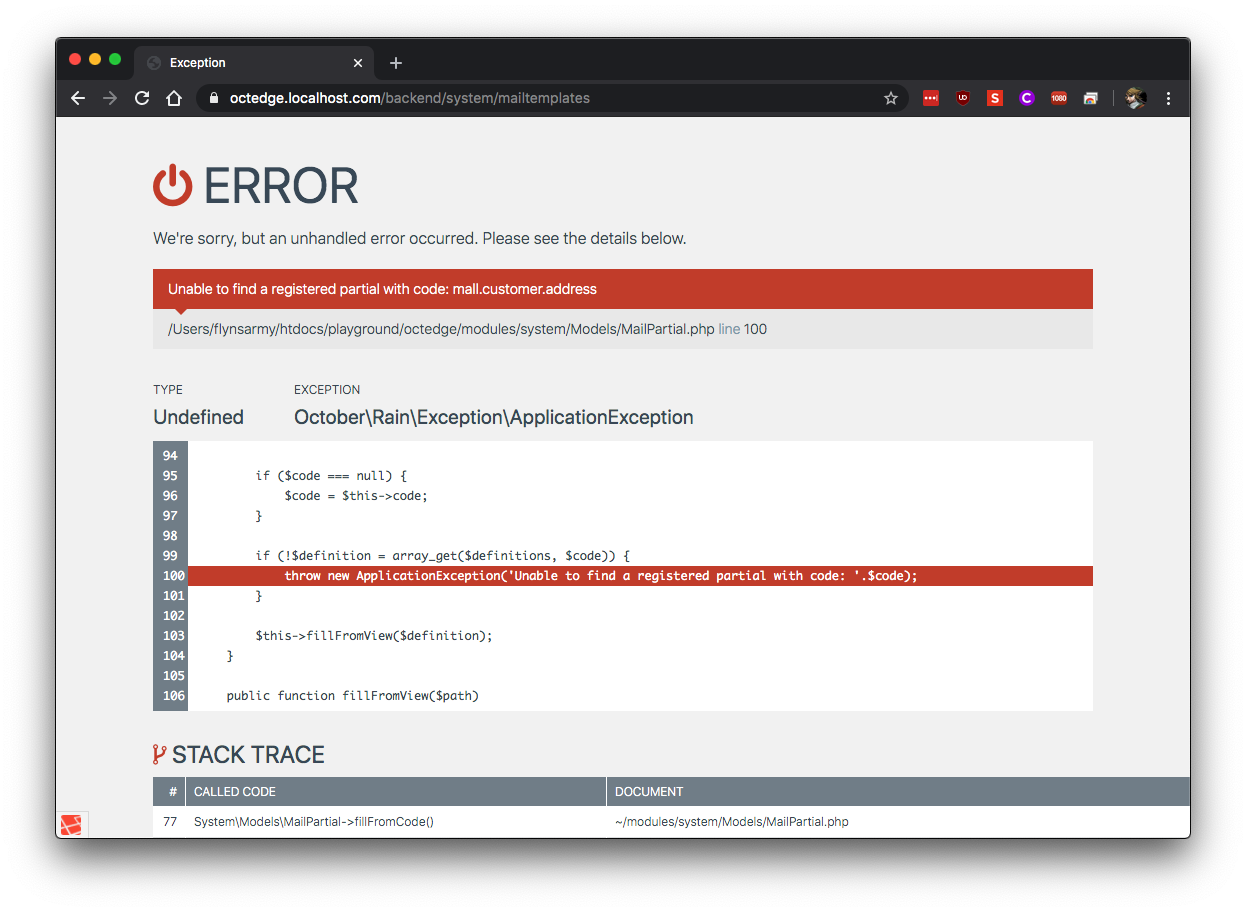The width and height of the screenshot is (1246, 912).
Task: Select the Exception browser tab
Action: coord(254,63)
